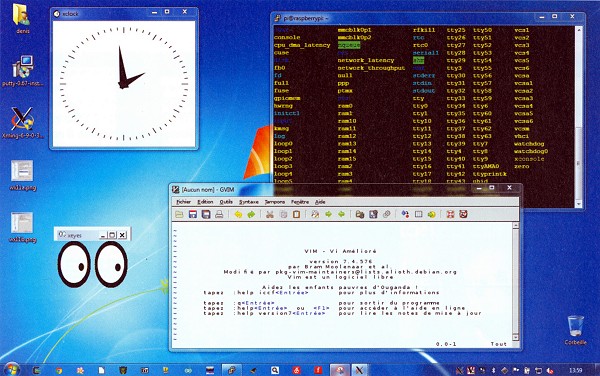The image size is (600, 376).
Task: Click the PuTTY button in the taskbar
Action: click(x=232, y=370)
